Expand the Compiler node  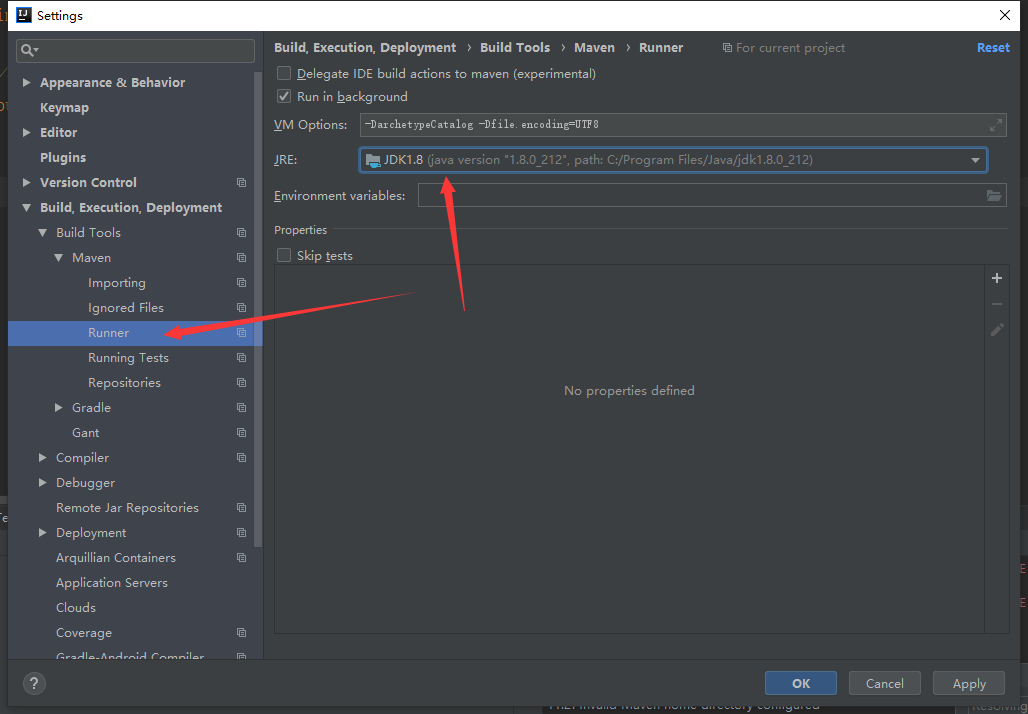point(43,458)
